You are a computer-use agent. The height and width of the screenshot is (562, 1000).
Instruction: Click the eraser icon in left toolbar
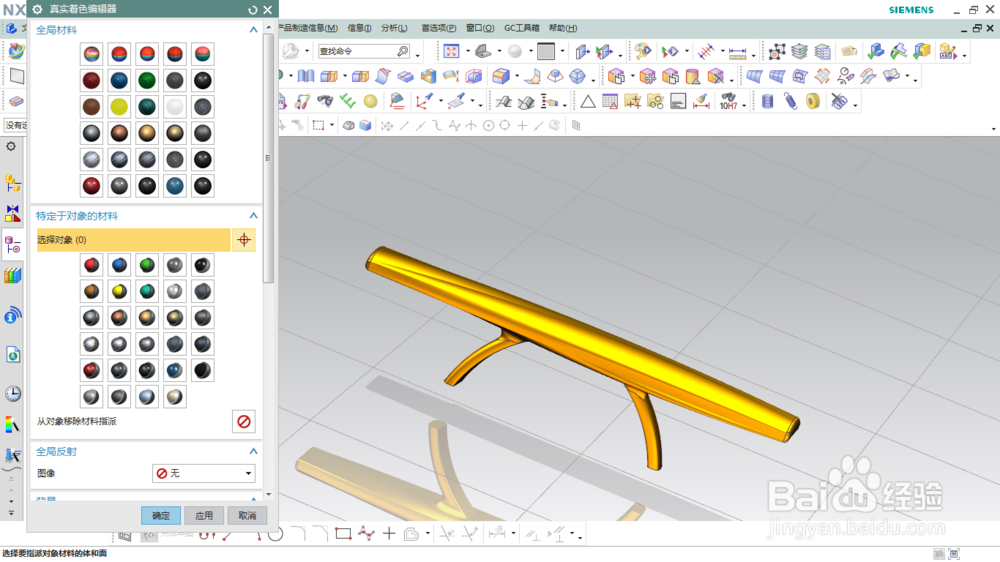pos(16,101)
